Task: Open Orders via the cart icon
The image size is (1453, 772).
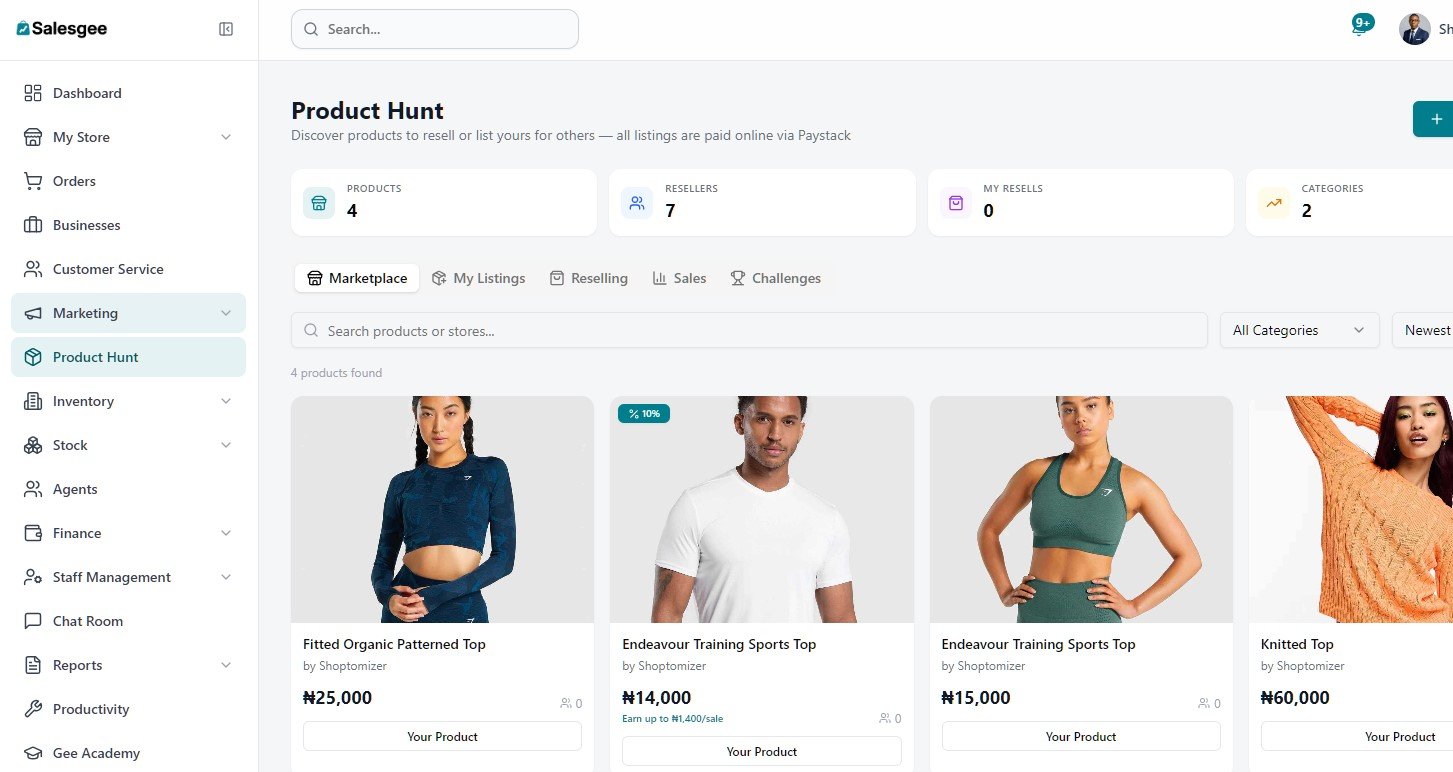Action: pyautogui.click(x=33, y=181)
